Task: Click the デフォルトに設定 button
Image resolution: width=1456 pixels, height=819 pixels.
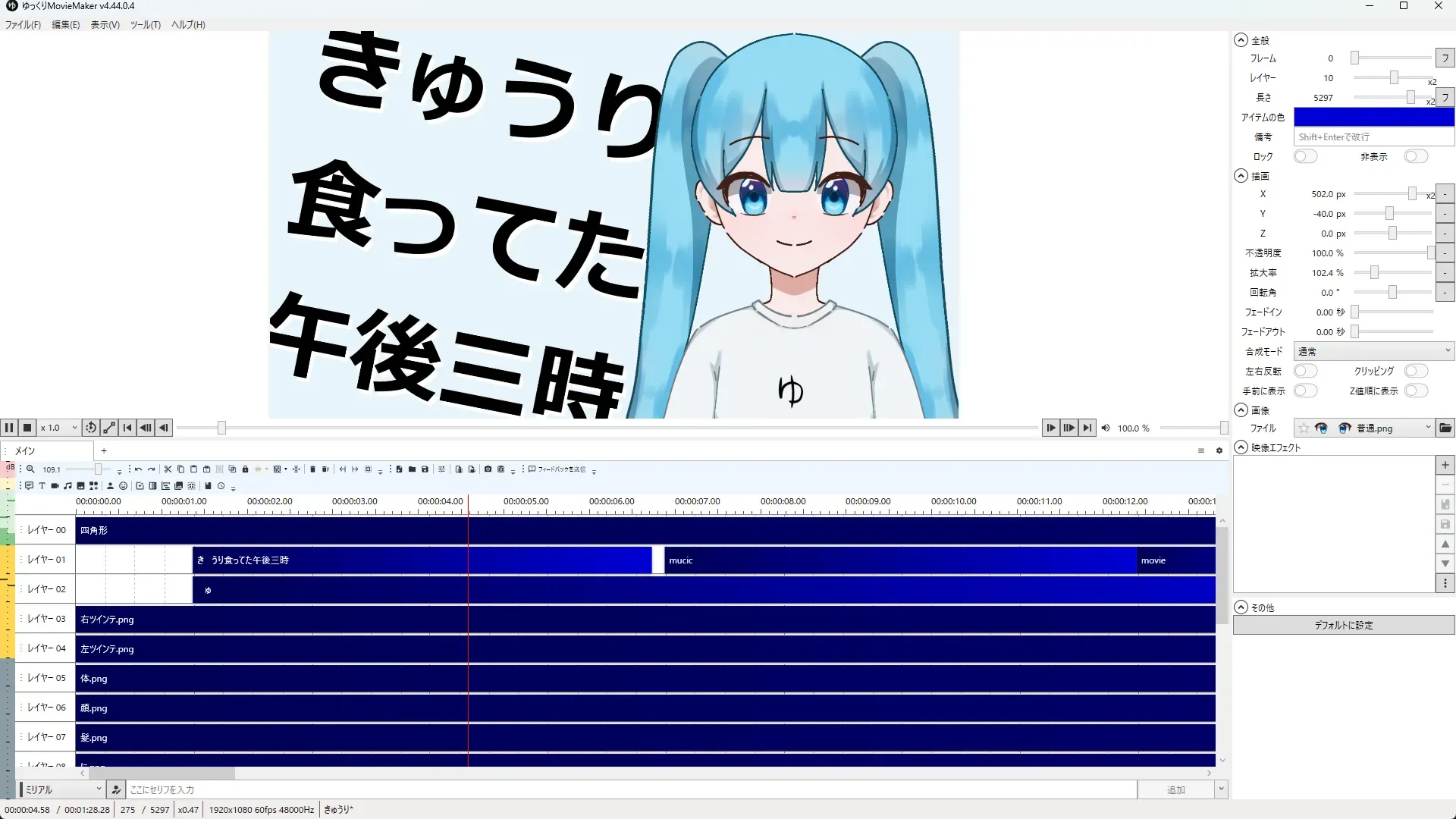Action: click(1343, 626)
